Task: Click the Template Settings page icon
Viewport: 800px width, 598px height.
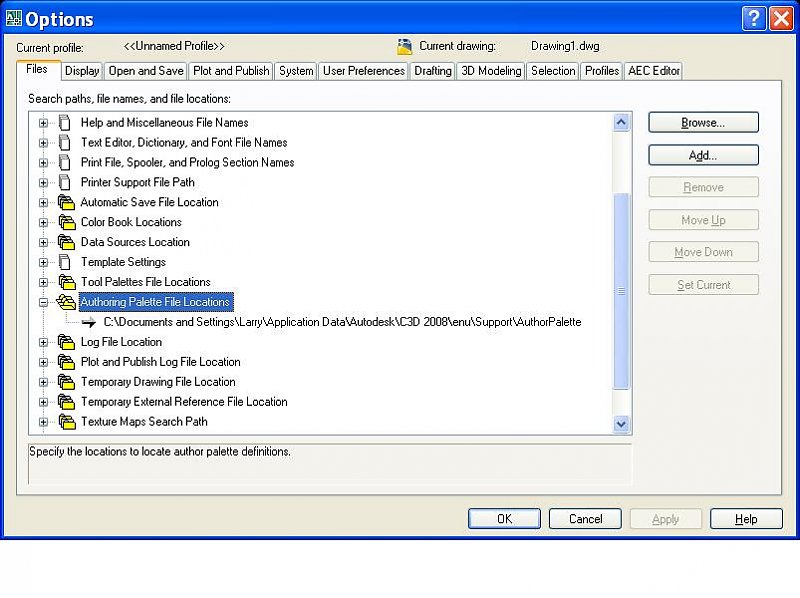Action: (x=65, y=262)
